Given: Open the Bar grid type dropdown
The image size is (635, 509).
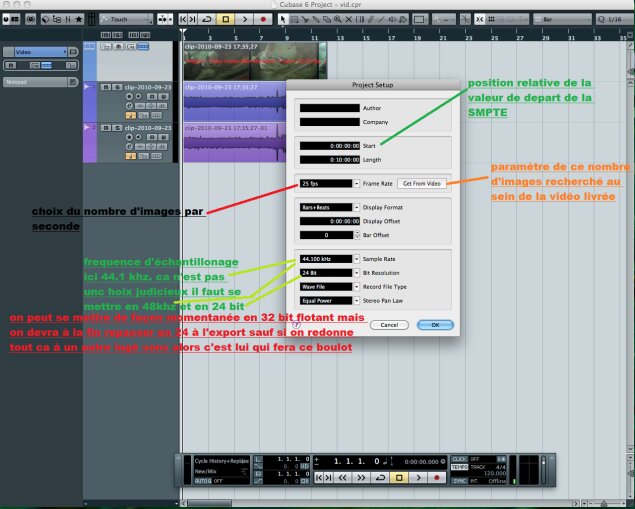Looking at the screenshot, I should coord(562,19).
